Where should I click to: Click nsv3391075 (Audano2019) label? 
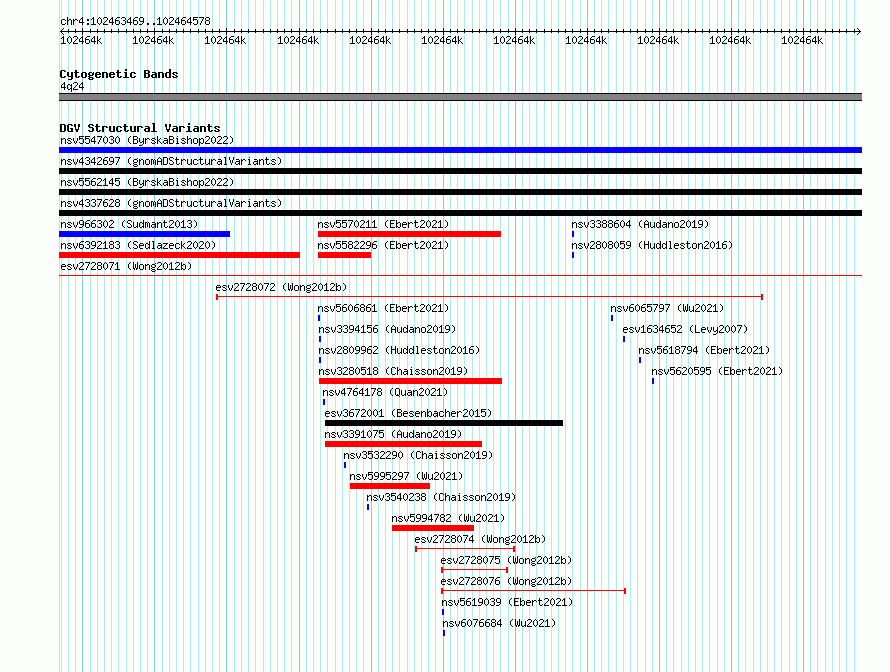coord(393,434)
